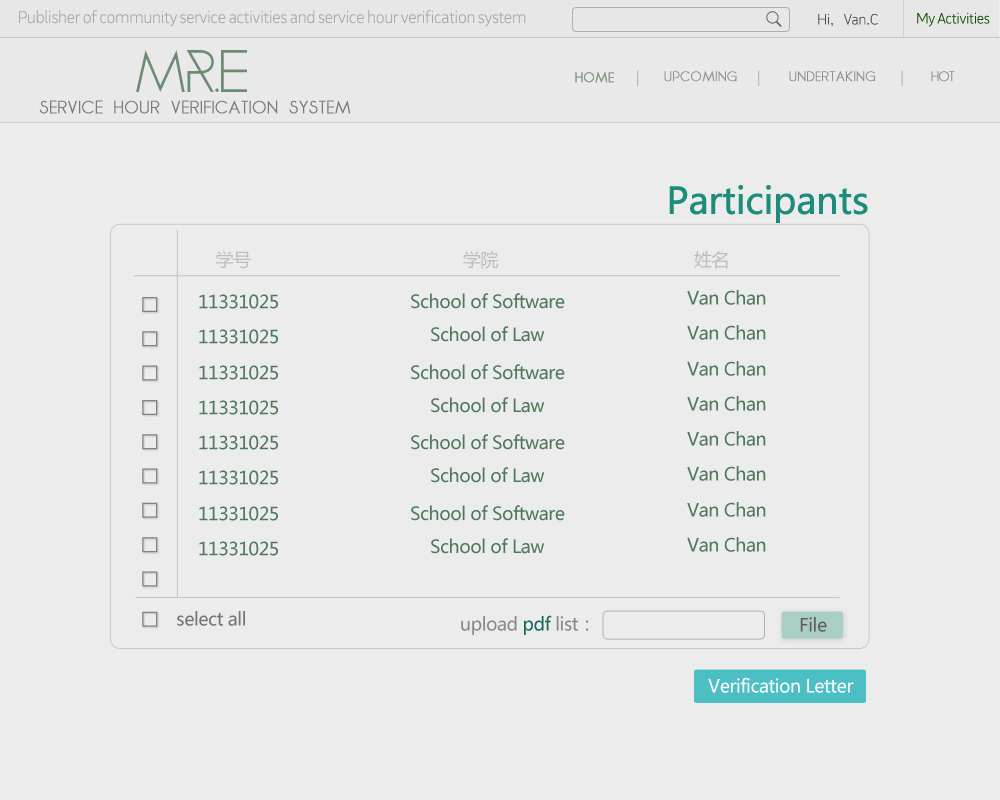Click the upload pdf list input field
The image size is (1000, 800).
pos(684,625)
